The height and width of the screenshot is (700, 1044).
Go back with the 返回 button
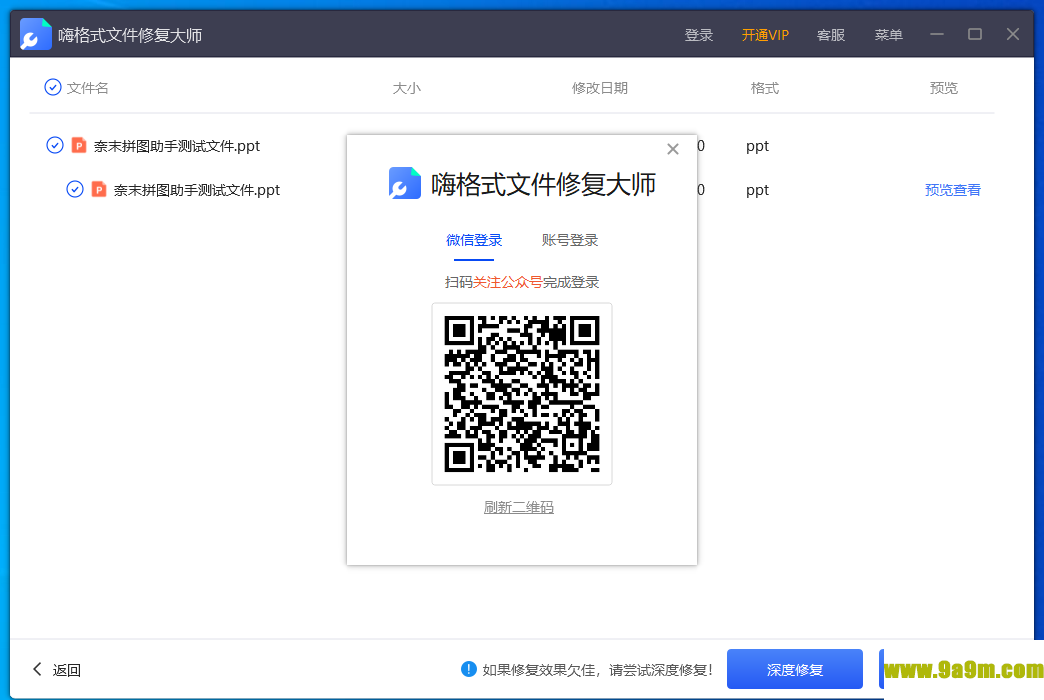(57, 669)
